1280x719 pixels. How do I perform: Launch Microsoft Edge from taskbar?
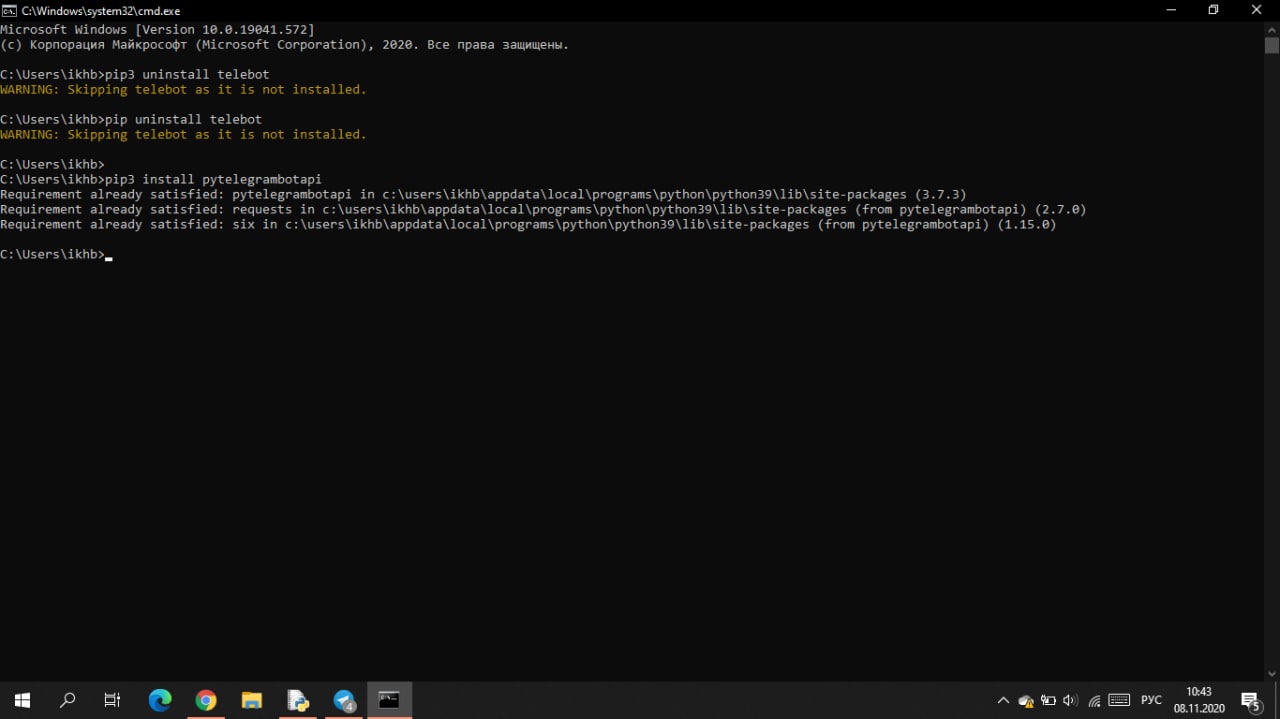pos(159,700)
